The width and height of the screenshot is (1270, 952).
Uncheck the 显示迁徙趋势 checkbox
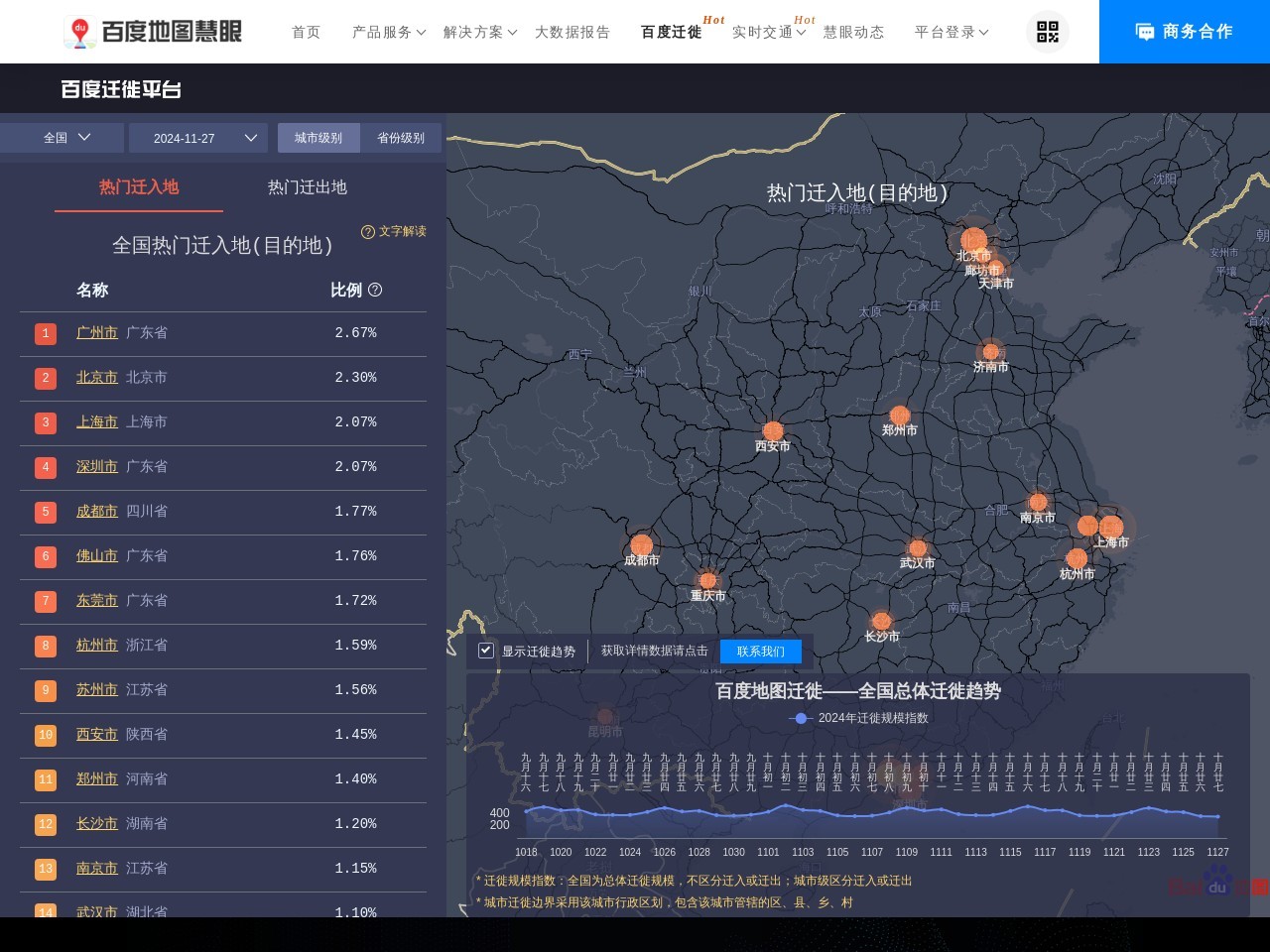click(x=486, y=651)
